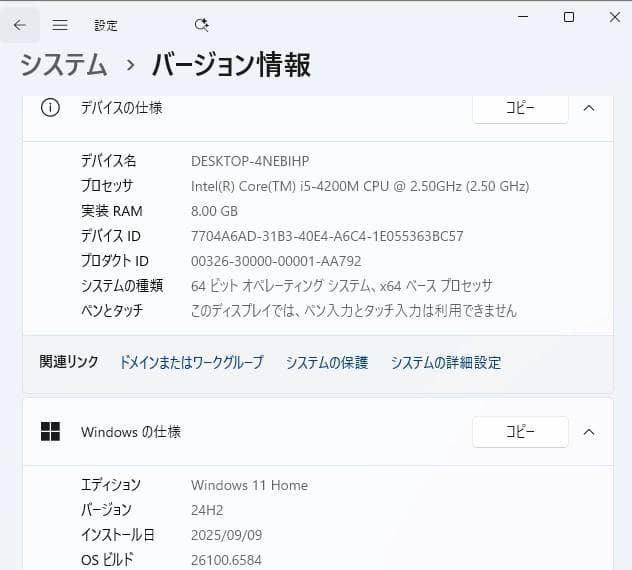Click the ペンとタッチ label
Image resolution: width=632 pixels, height=570 pixels.
[112, 311]
